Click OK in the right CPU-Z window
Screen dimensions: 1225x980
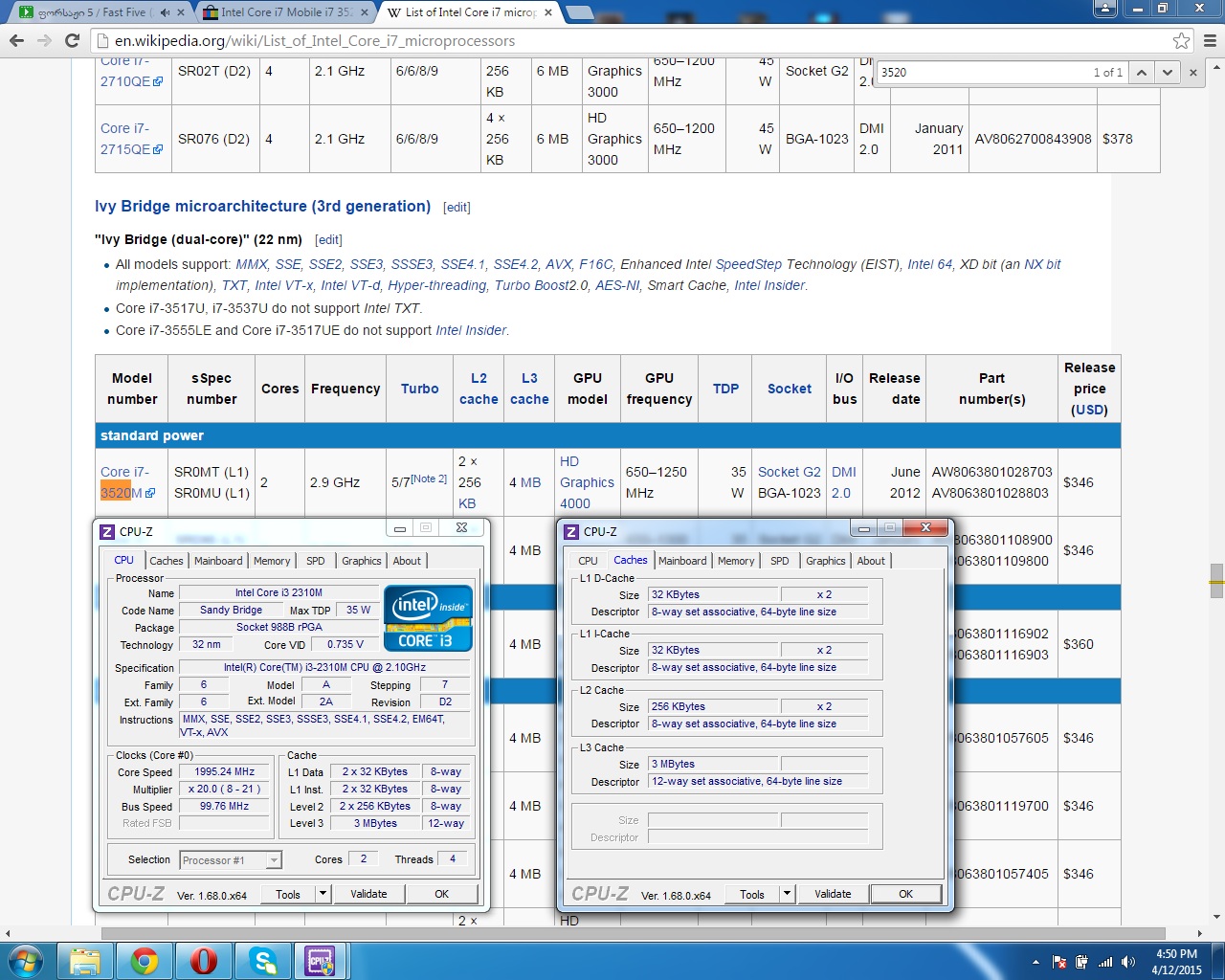coord(905,894)
